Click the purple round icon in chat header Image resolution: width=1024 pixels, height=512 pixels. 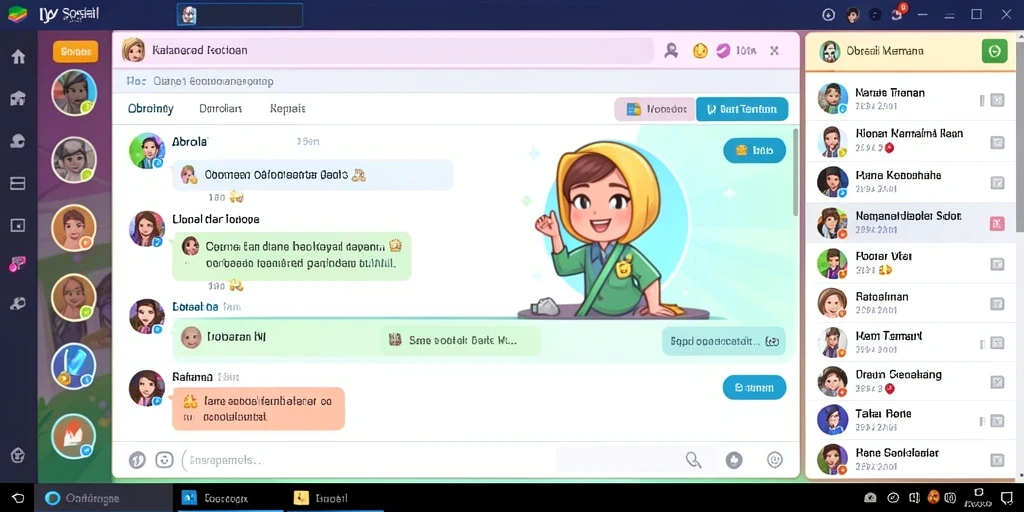(x=723, y=50)
